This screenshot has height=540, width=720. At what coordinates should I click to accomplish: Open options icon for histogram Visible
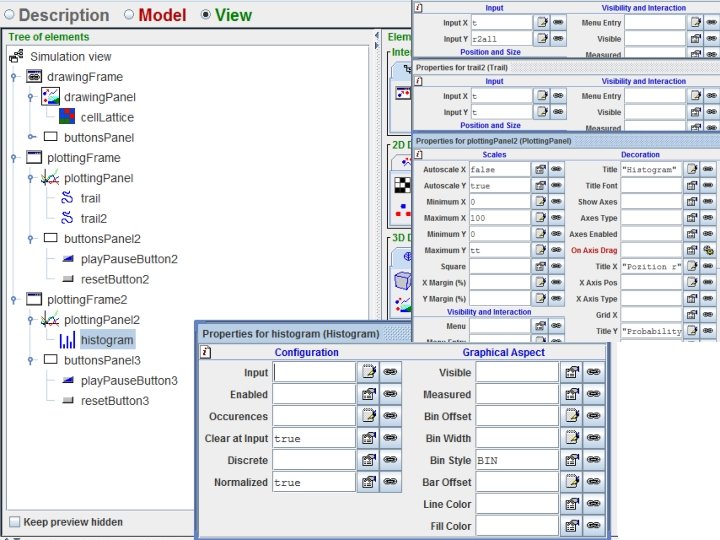click(x=572, y=371)
